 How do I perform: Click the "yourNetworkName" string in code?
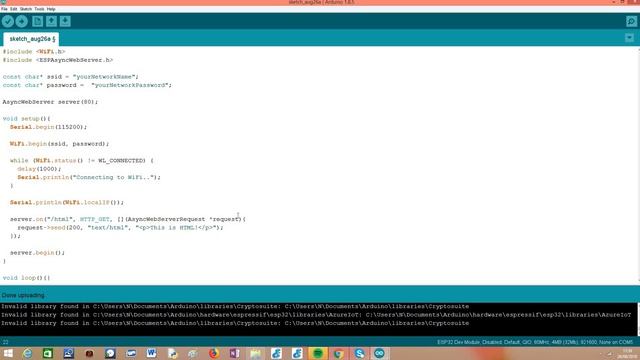(x=104, y=77)
